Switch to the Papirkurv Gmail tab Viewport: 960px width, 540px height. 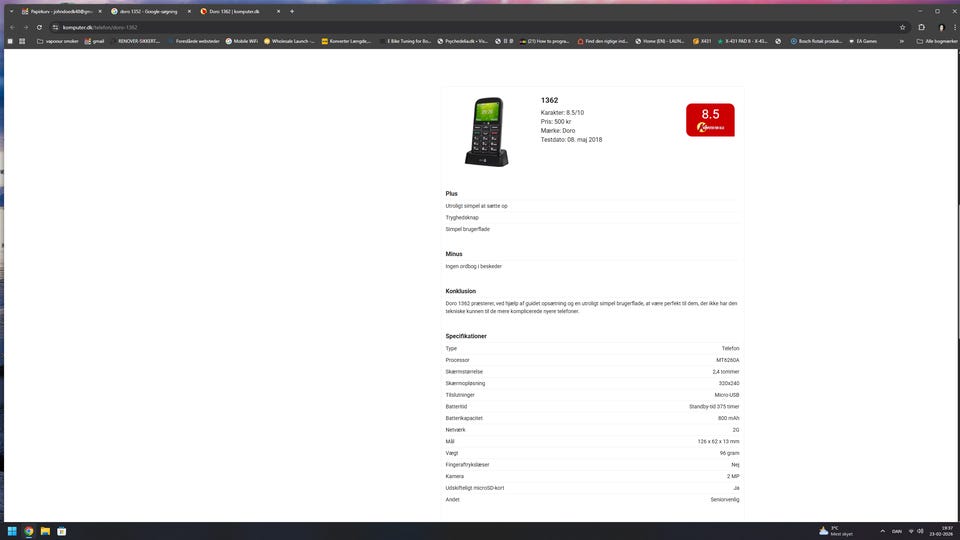(x=61, y=11)
